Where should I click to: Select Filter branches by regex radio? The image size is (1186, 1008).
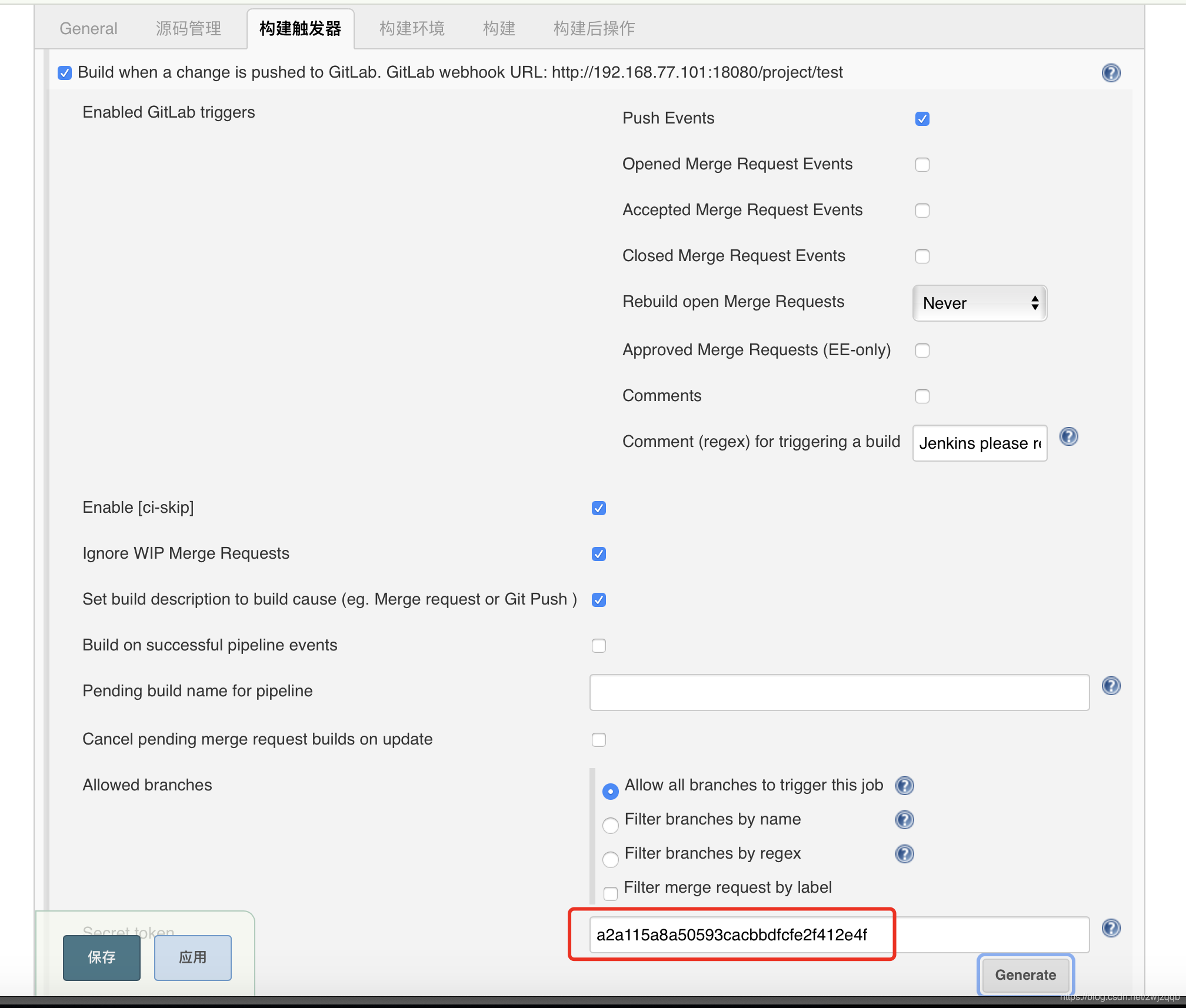(x=611, y=859)
